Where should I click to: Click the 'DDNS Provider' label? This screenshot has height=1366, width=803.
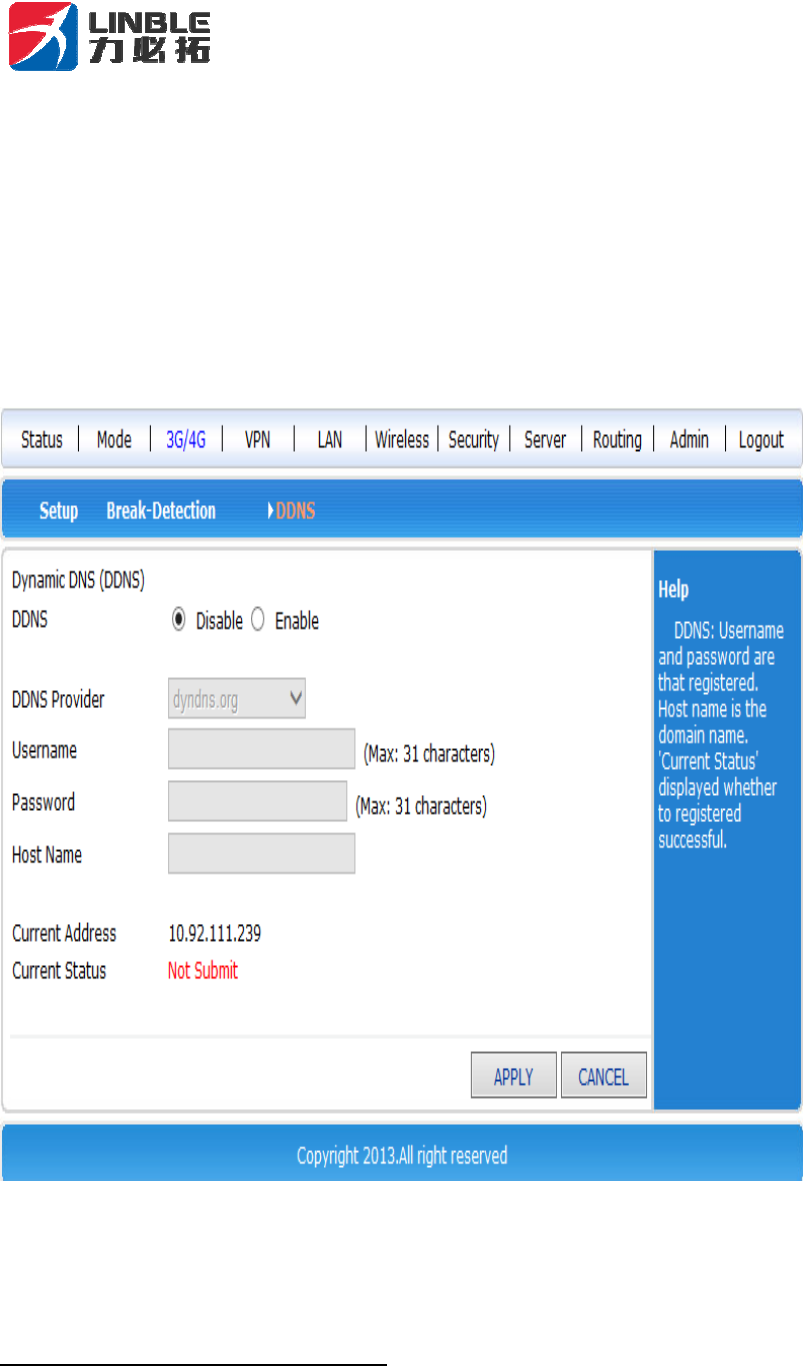pos(58,699)
